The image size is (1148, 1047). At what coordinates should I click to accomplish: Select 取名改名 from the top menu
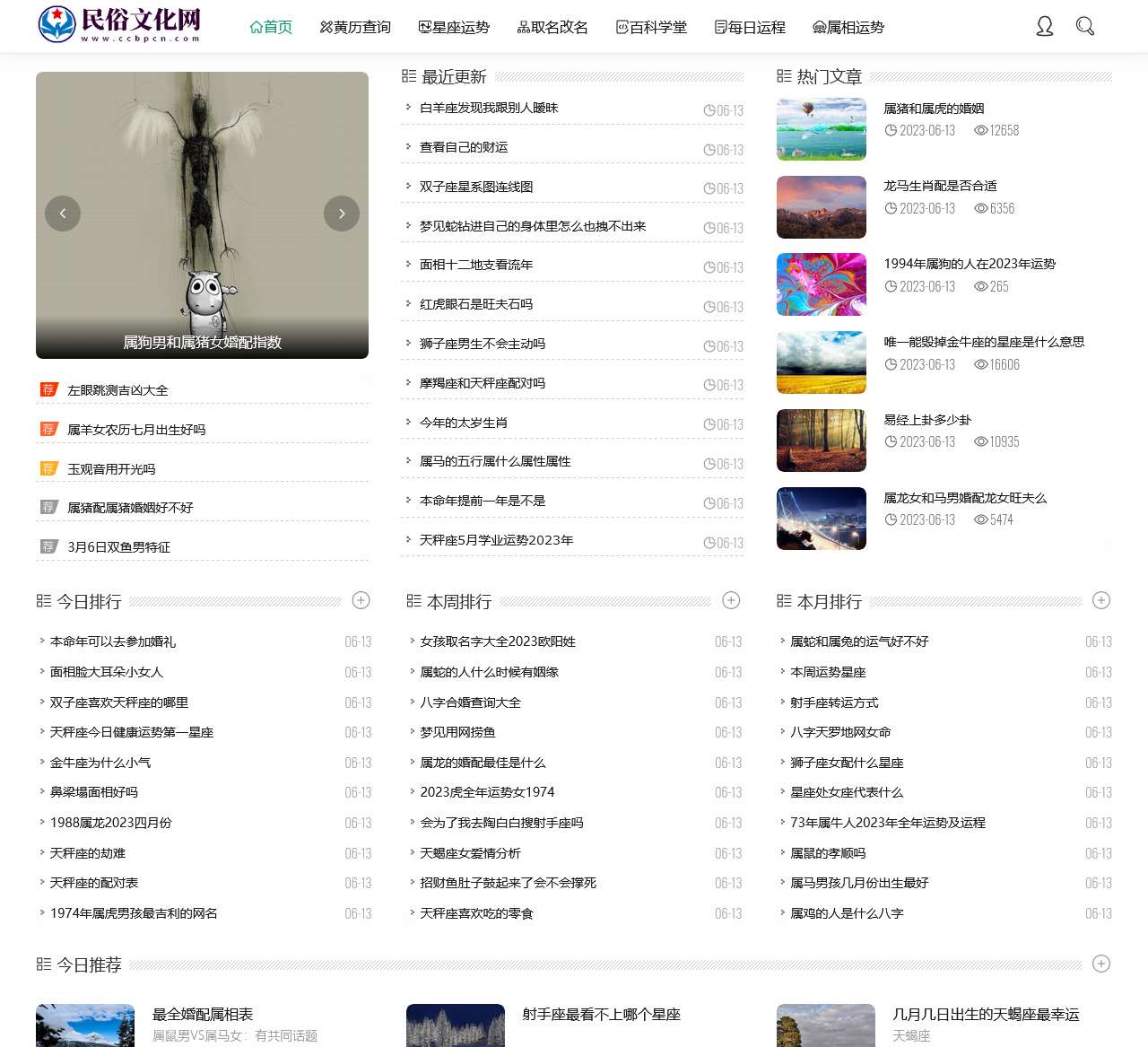552,27
